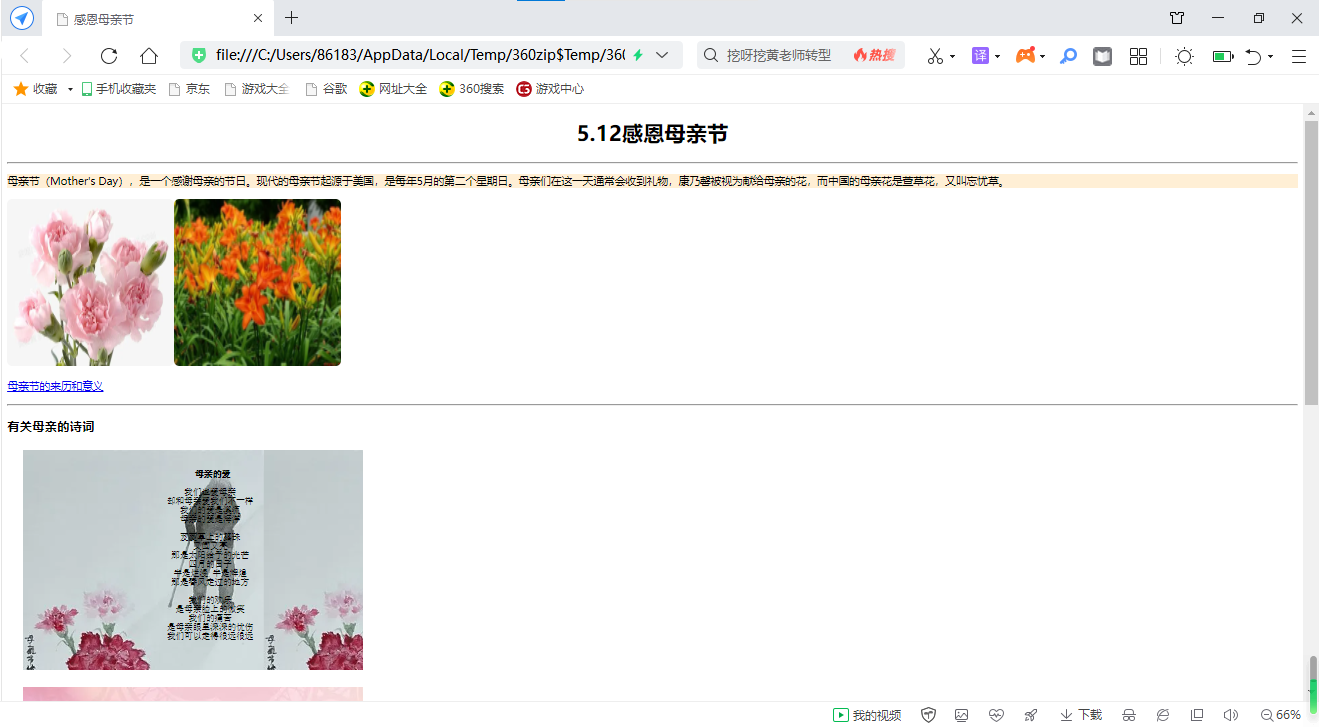The width and height of the screenshot is (1319, 728).
Task: Go to the browser home page
Action: point(149,56)
